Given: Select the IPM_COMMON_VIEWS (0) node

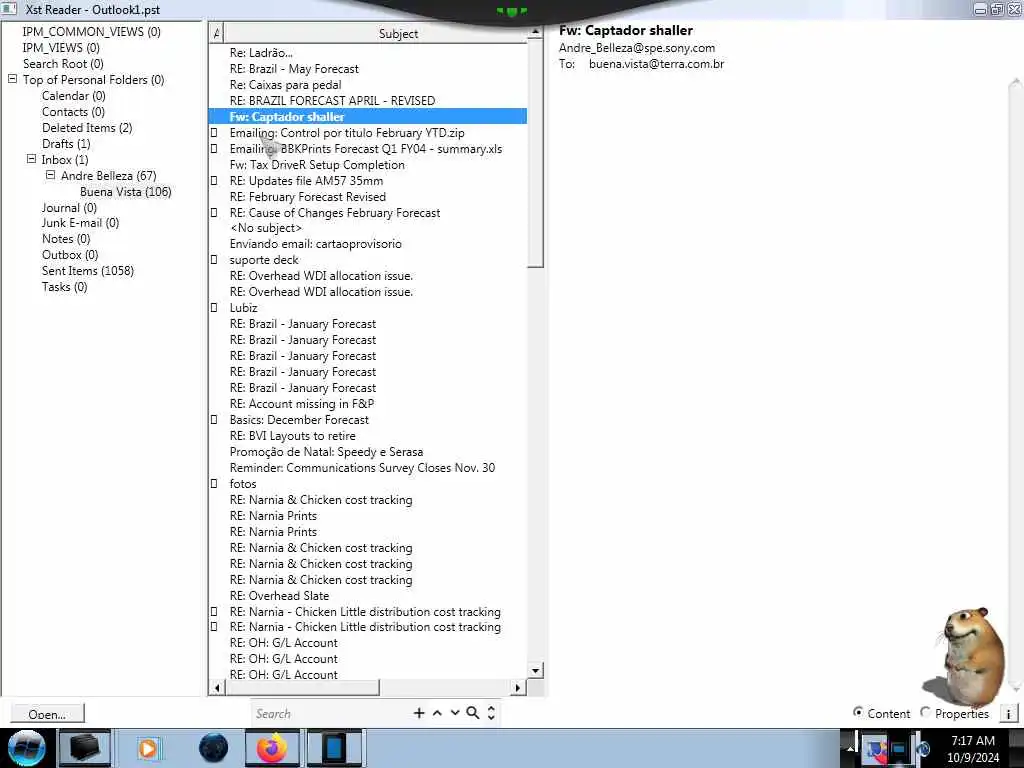Looking at the screenshot, I should pos(91,32).
